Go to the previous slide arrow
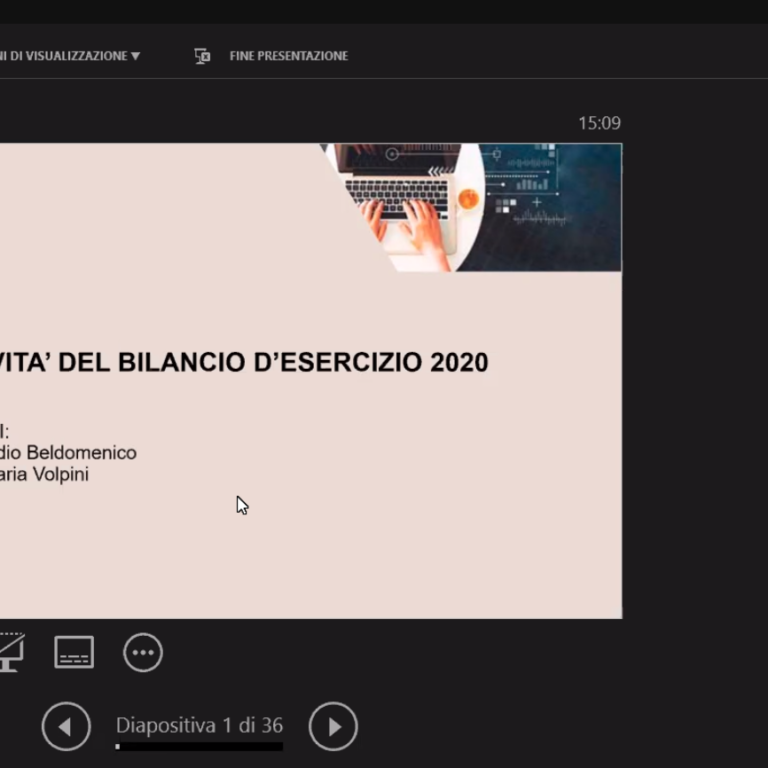 click(66, 726)
